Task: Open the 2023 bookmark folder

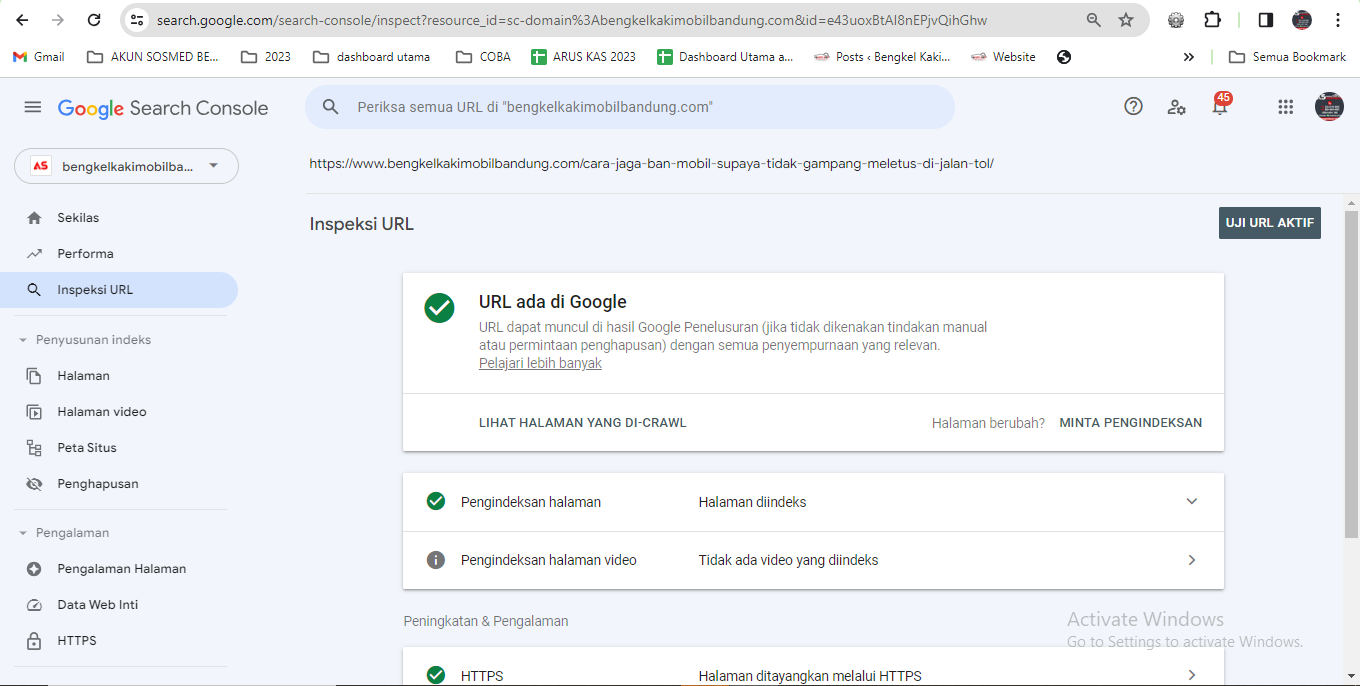Action: point(266,57)
